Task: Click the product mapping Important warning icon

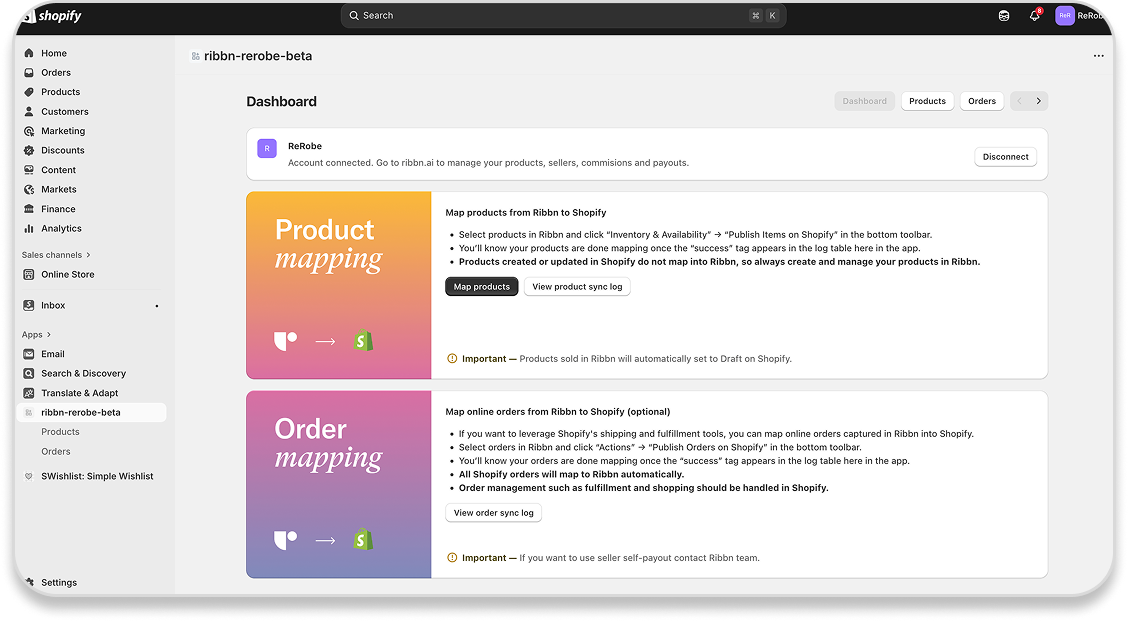Action: pos(452,358)
